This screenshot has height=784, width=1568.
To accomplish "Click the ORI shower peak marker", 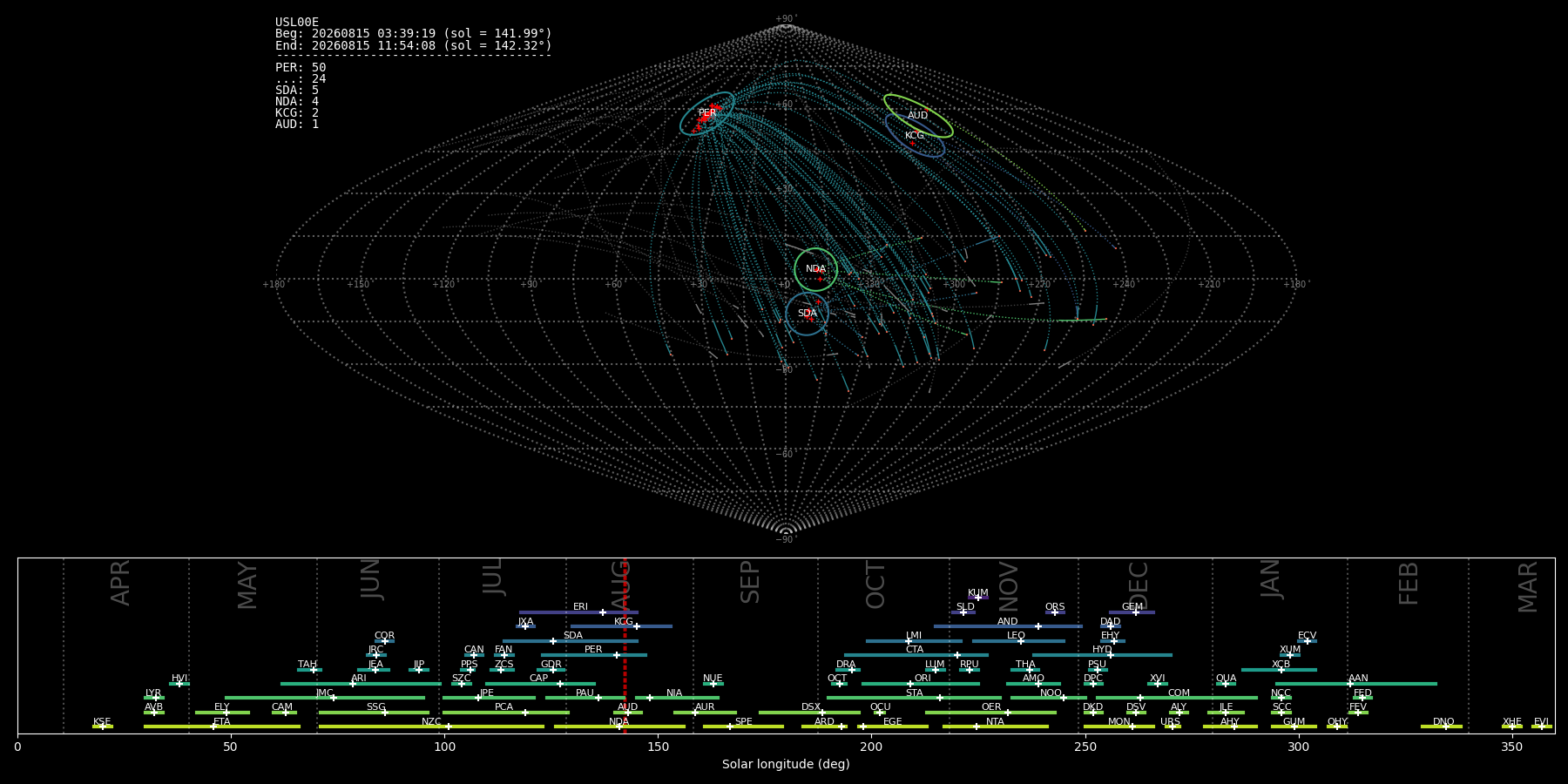I will [910, 684].
